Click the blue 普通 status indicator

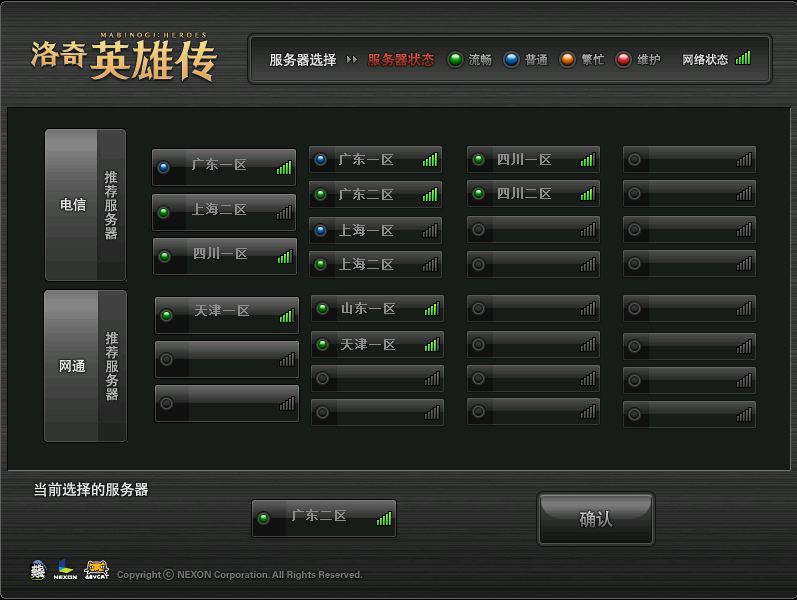pyautogui.click(x=511, y=60)
